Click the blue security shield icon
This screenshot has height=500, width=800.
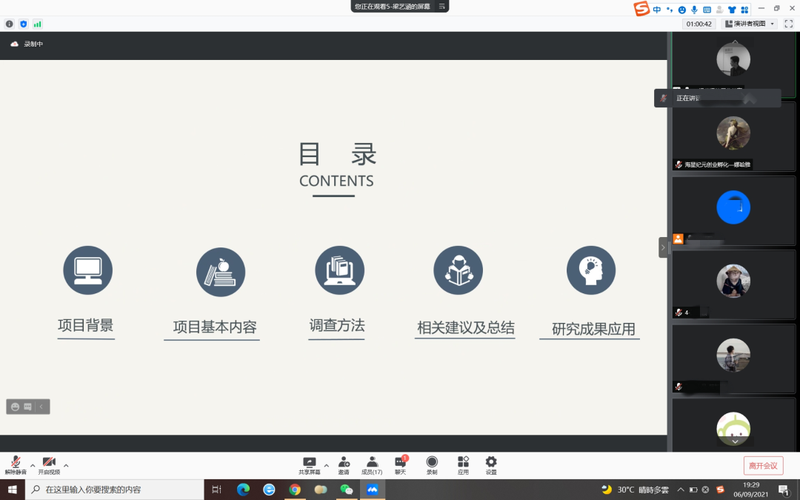tap(23, 23)
